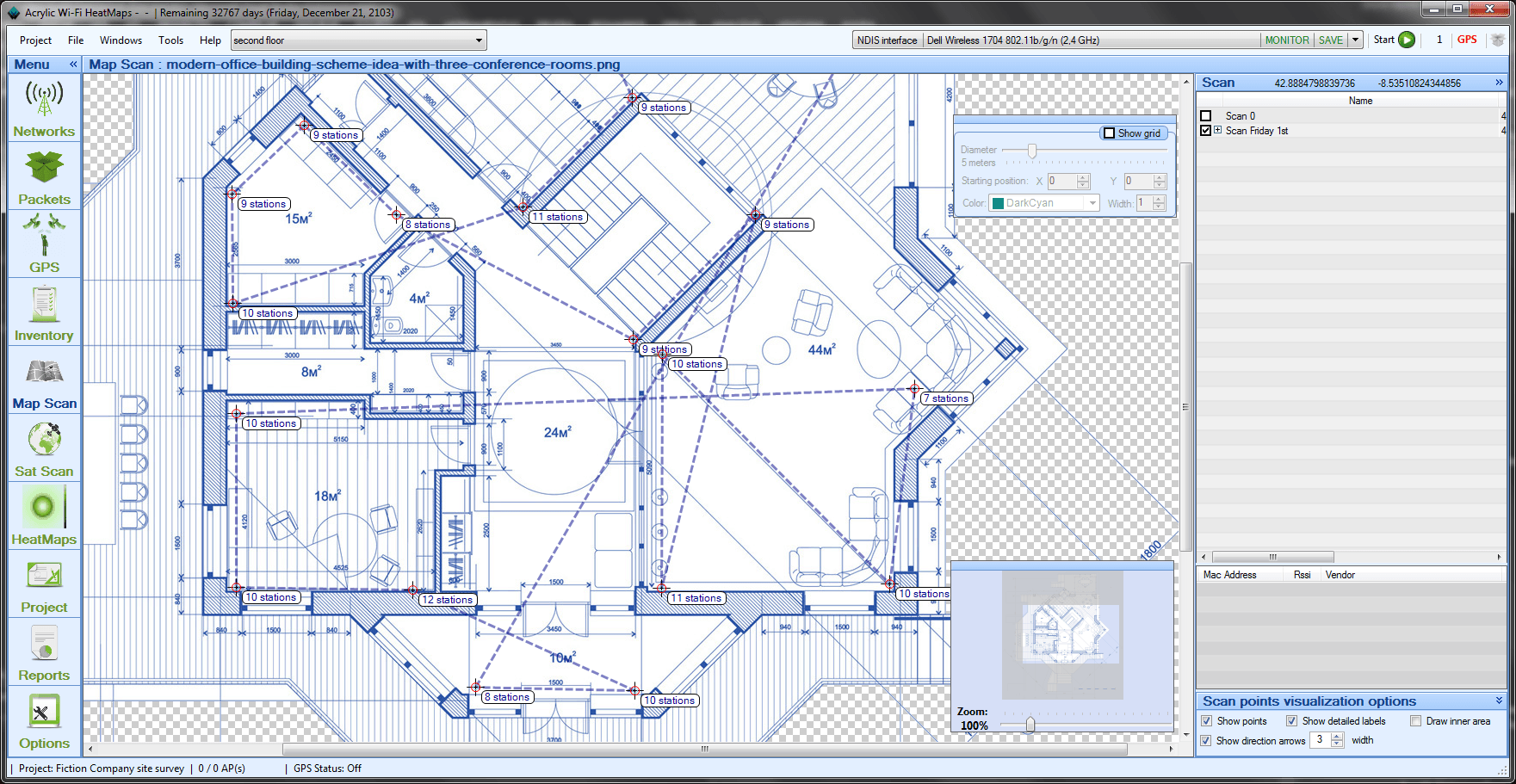Screen dimensions: 1516x784
Task: Click the MONITOR button
Action: pyautogui.click(x=1286, y=40)
